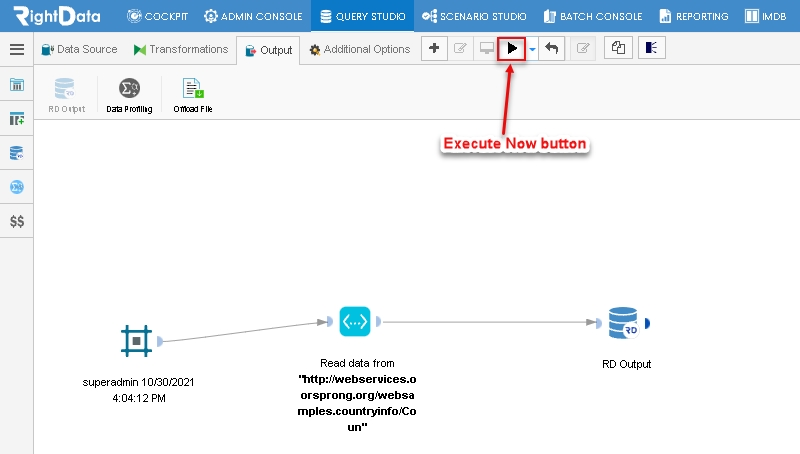Click the table-with-plus sidebar icon

tap(17, 119)
